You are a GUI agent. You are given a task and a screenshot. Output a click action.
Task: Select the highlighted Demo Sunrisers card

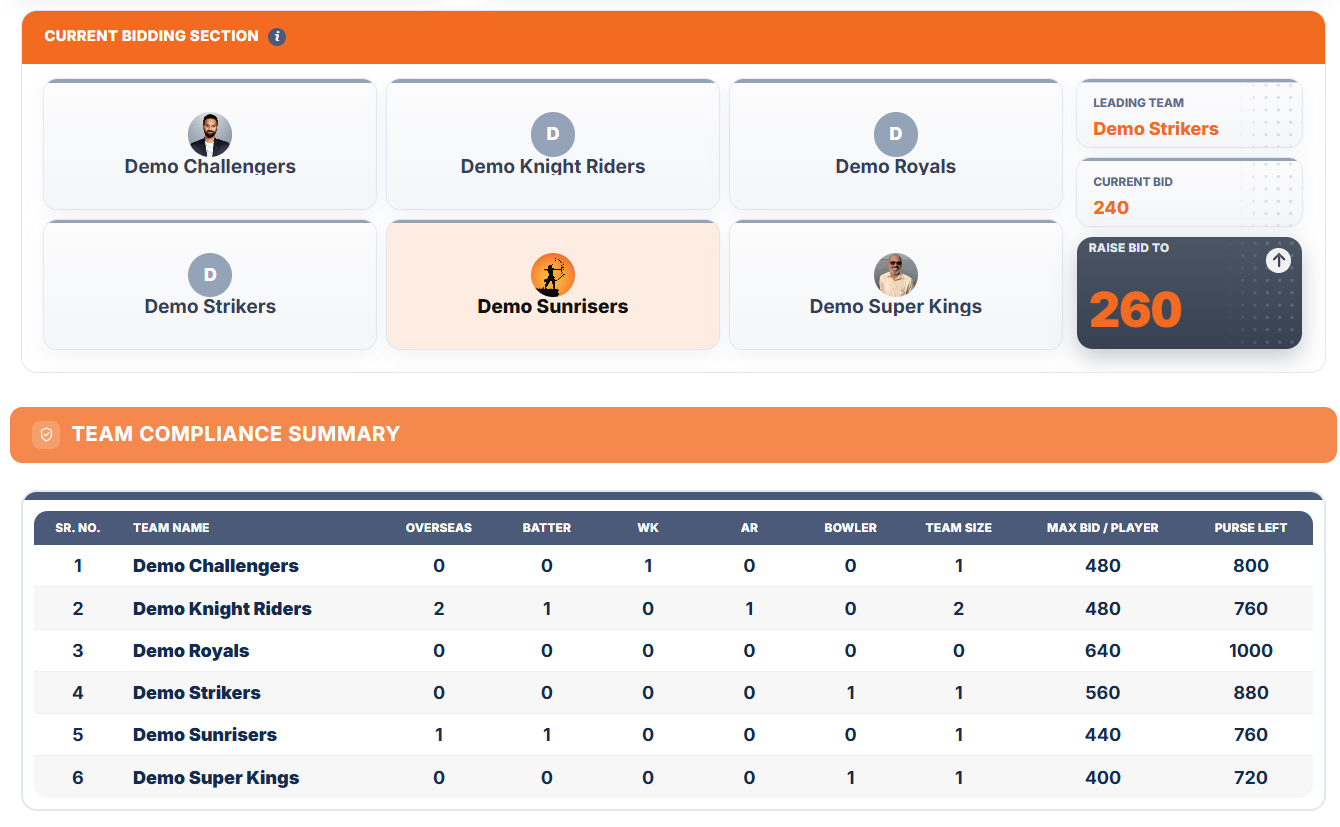(553, 285)
